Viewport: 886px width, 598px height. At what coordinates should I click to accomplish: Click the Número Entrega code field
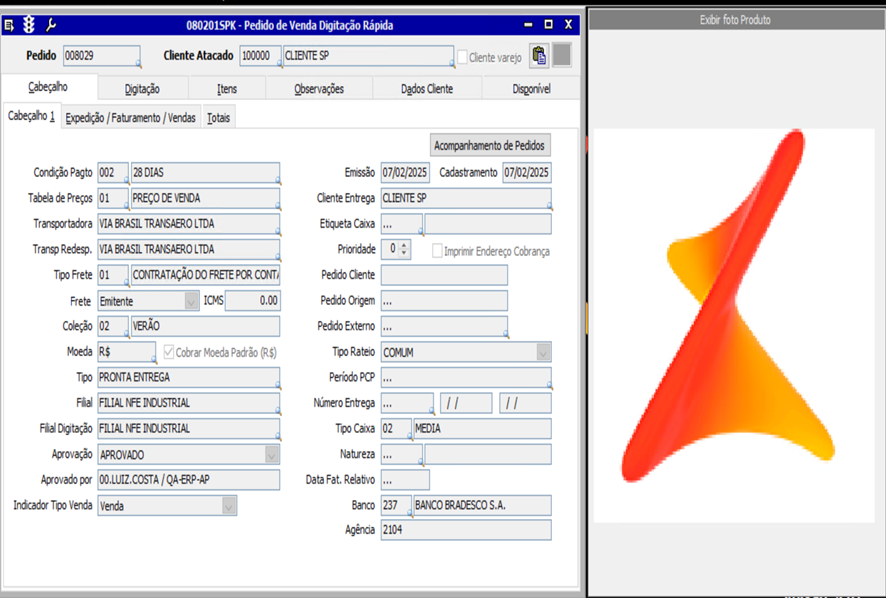407,403
